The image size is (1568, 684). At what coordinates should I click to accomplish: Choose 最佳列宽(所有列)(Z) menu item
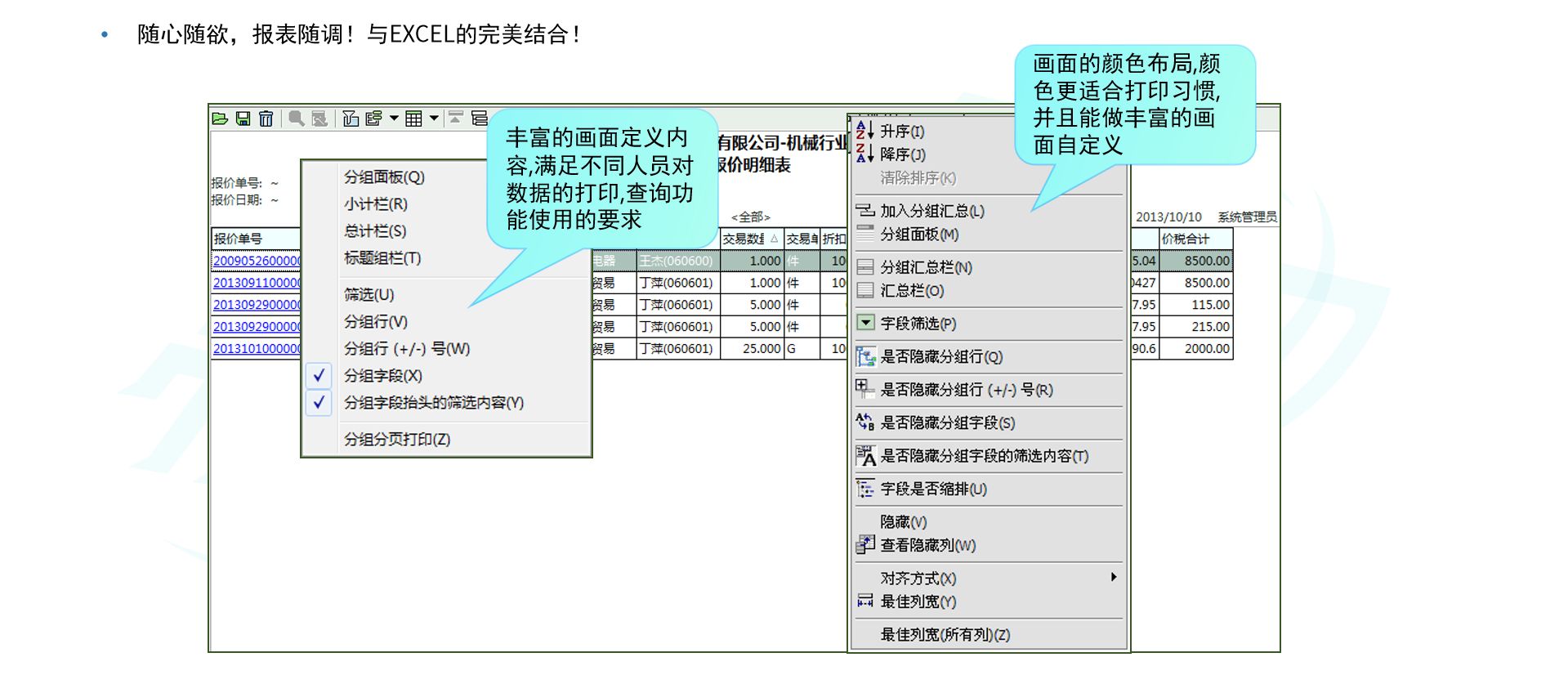point(945,635)
